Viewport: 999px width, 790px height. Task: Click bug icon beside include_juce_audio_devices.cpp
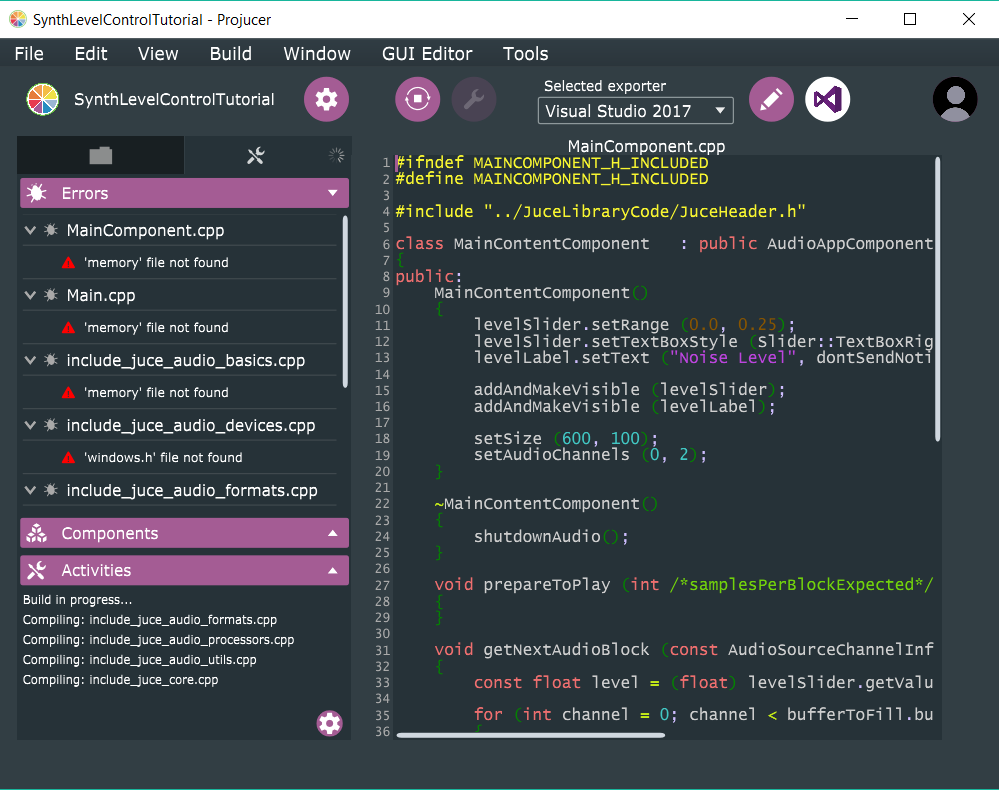[51, 425]
